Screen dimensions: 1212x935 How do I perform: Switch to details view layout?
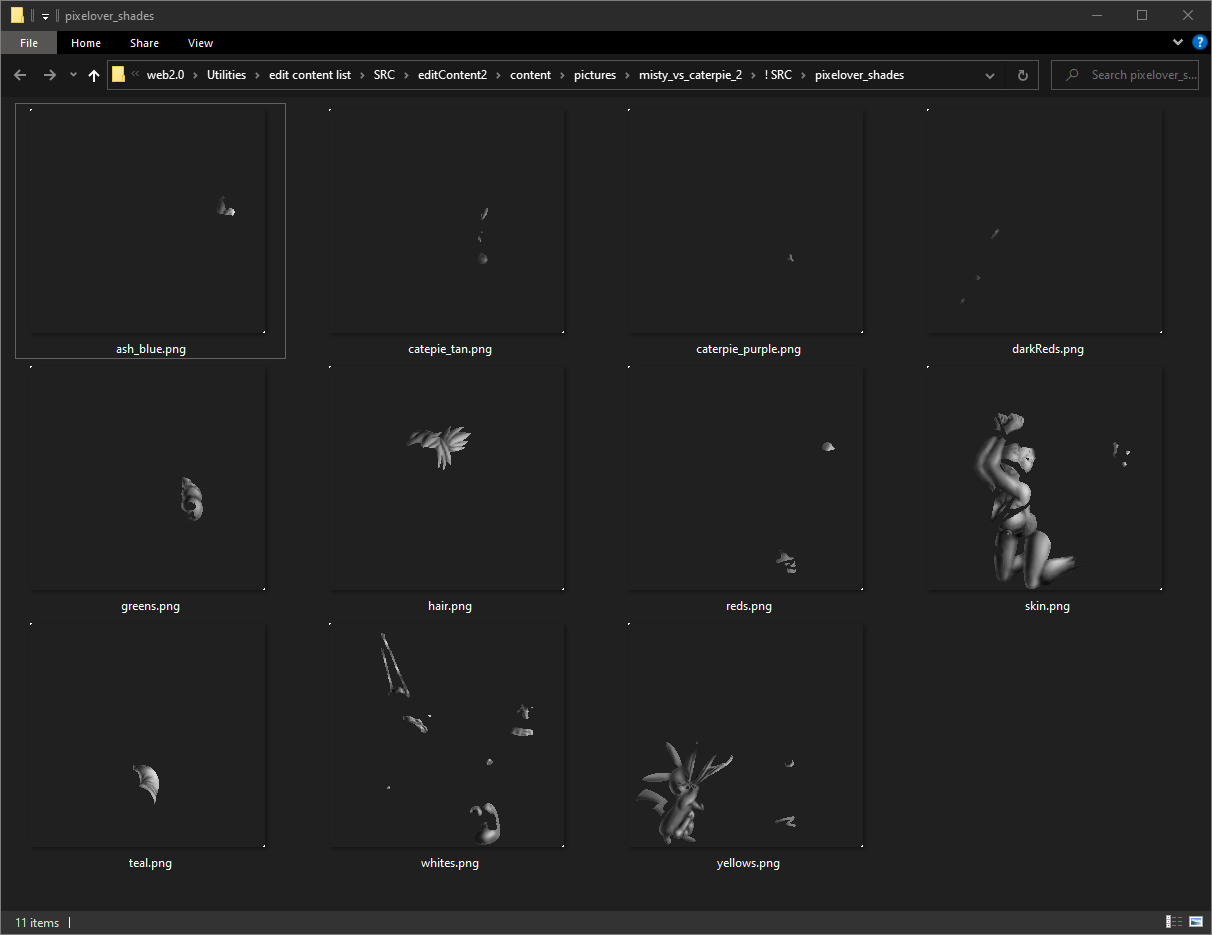click(x=1172, y=922)
